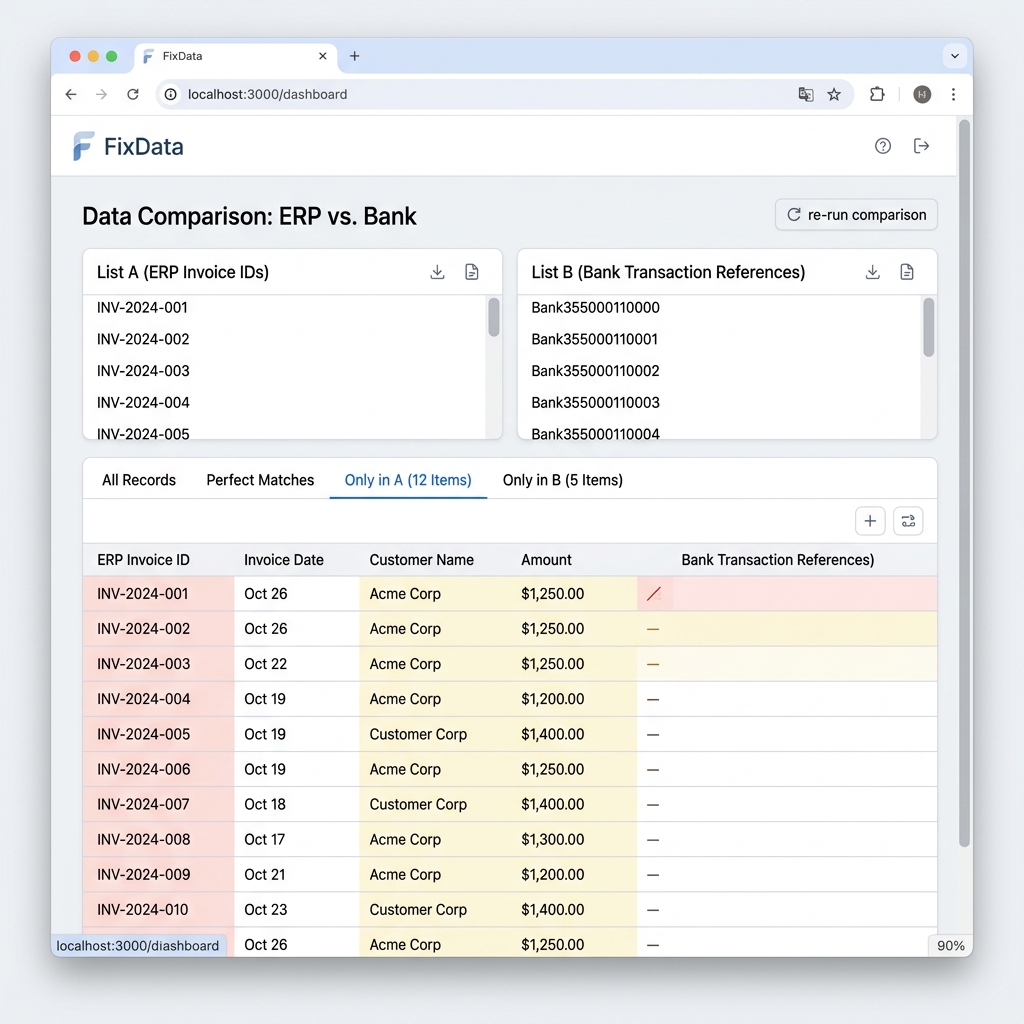1024x1024 pixels.
Task: Bookmark the page with the star icon
Action: point(834,95)
